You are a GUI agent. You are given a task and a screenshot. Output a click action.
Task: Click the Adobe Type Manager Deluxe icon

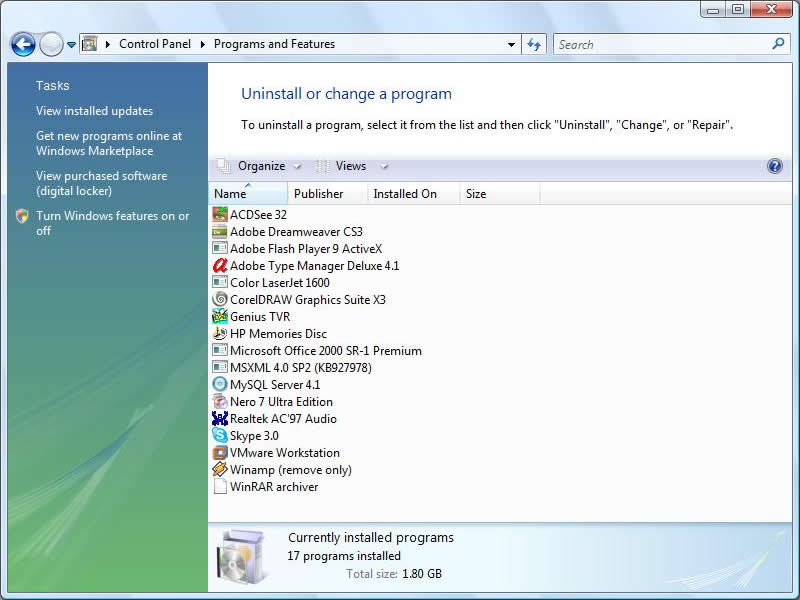[x=220, y=265]
